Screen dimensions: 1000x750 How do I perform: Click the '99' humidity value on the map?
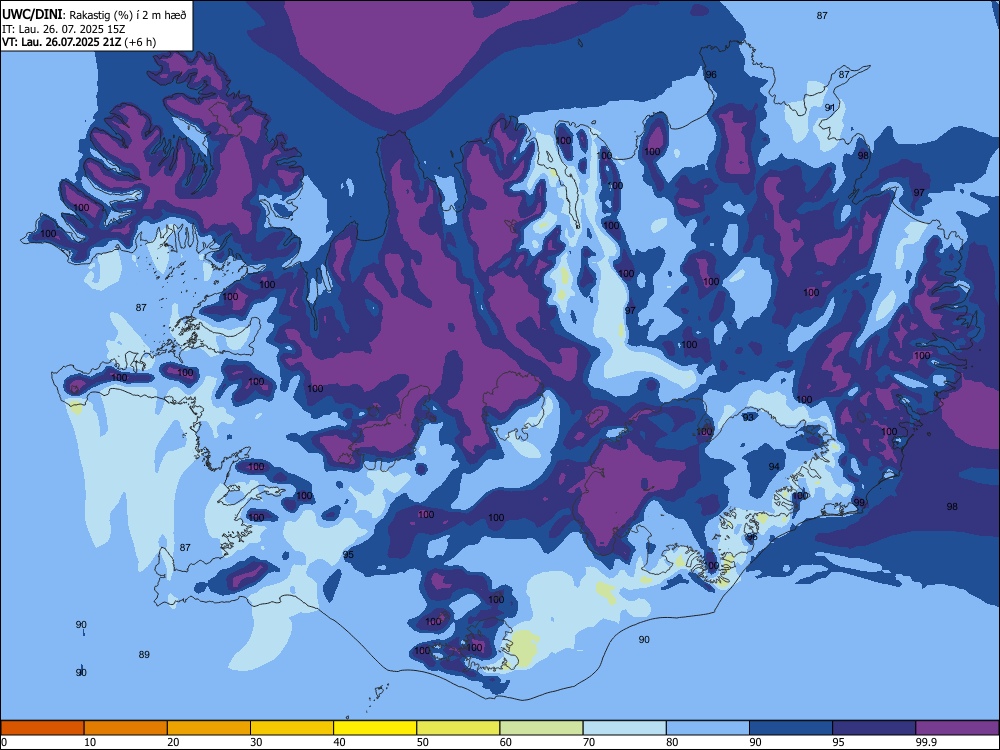[859, 503]
